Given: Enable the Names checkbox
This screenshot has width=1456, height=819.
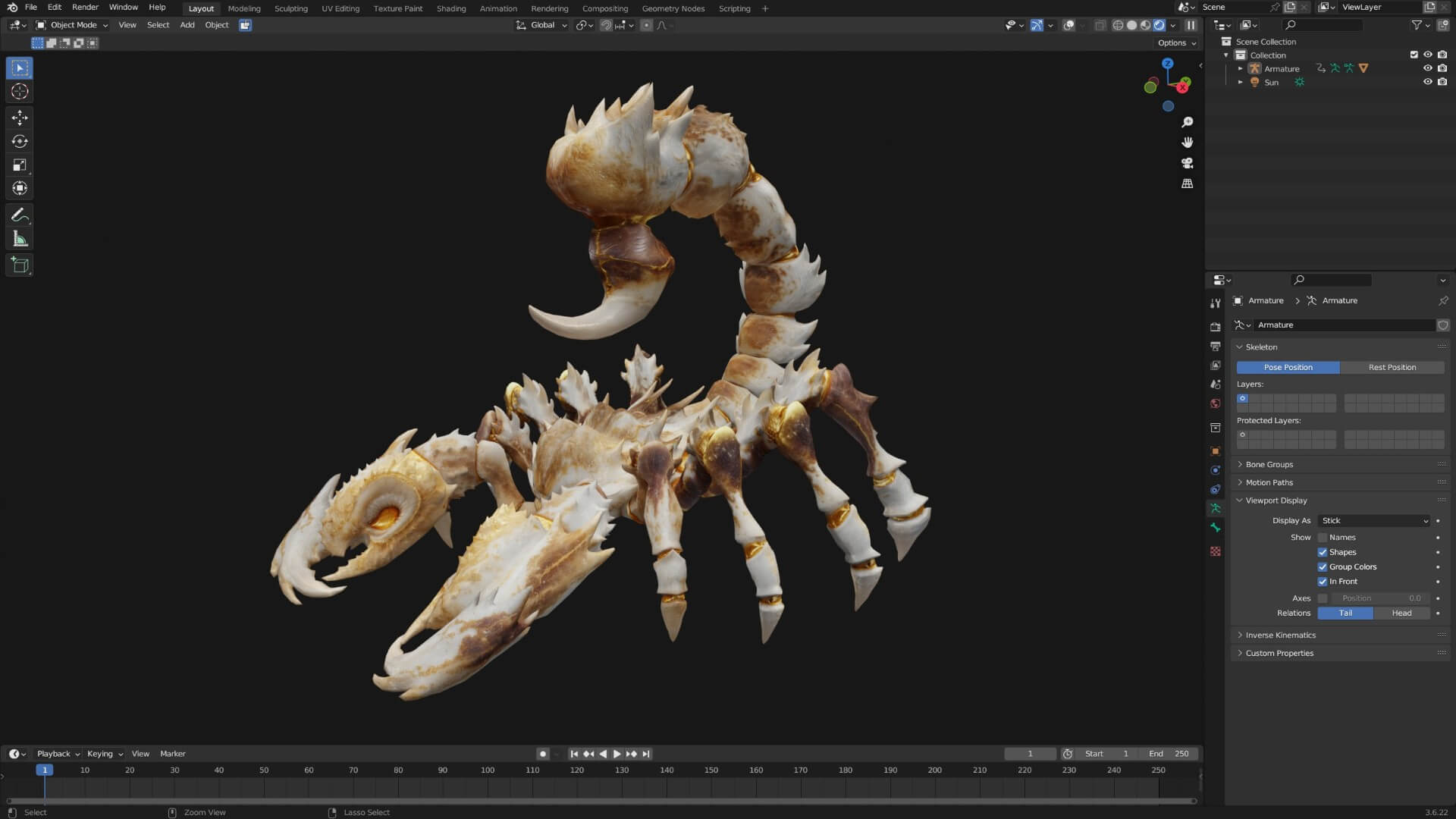Looking at the screenshot, I should tap(1323, 538).
